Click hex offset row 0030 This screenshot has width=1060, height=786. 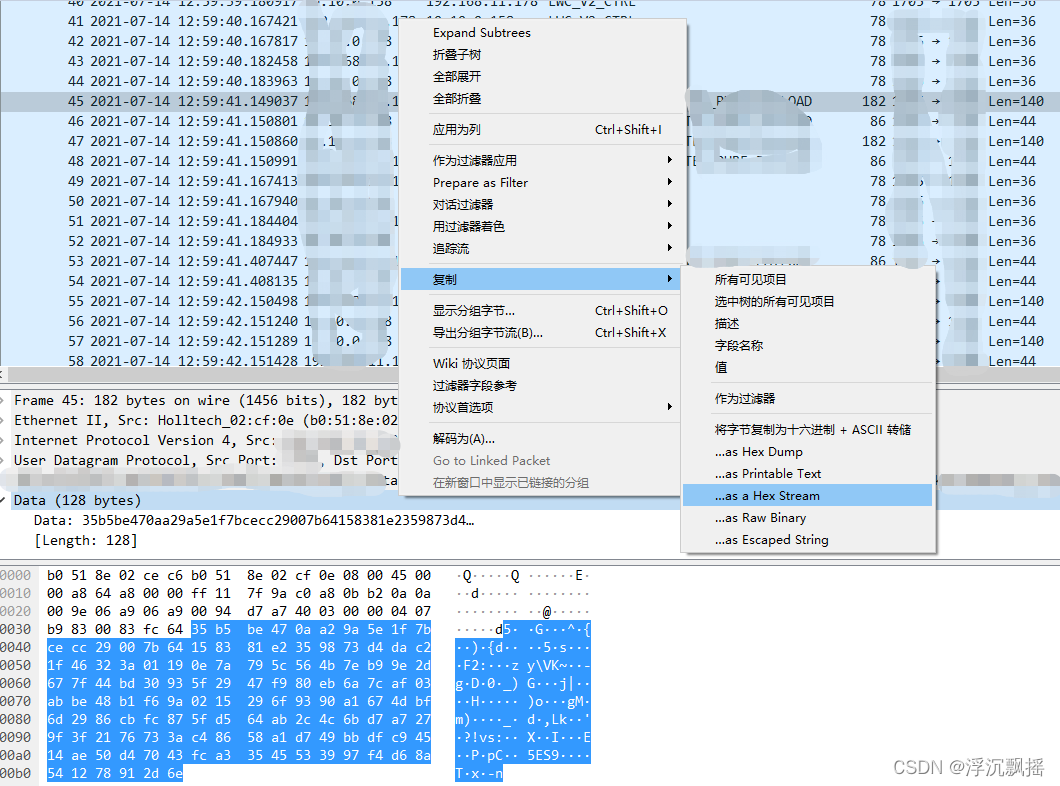[x=16, y=629]
